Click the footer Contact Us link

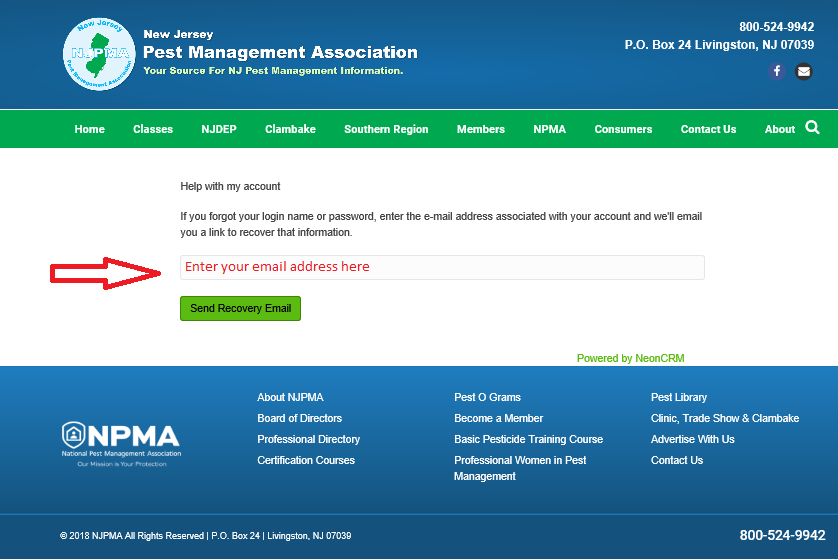pyautogui.click(x=677, y=460)
